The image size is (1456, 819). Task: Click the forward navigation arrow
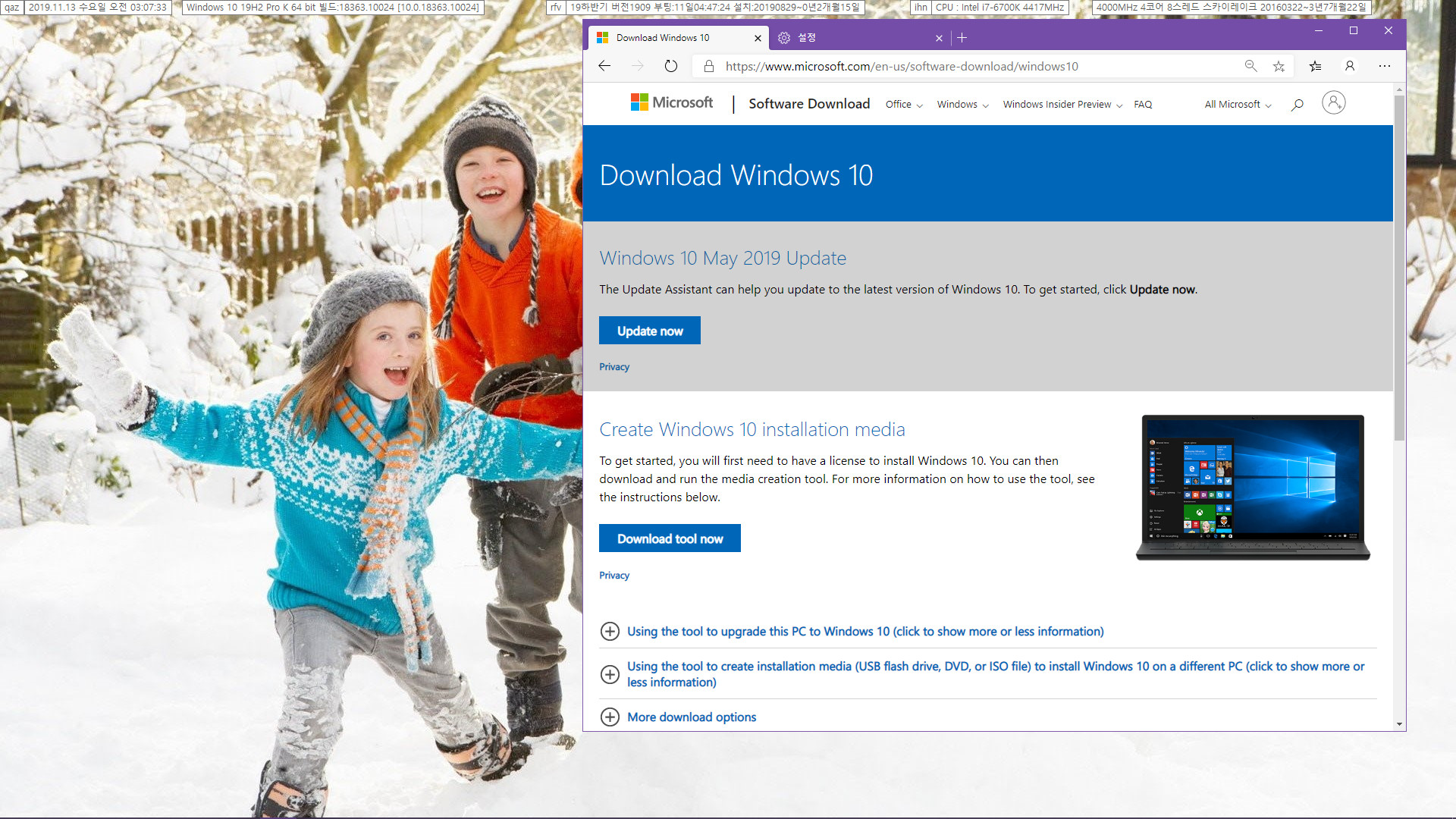638,66
